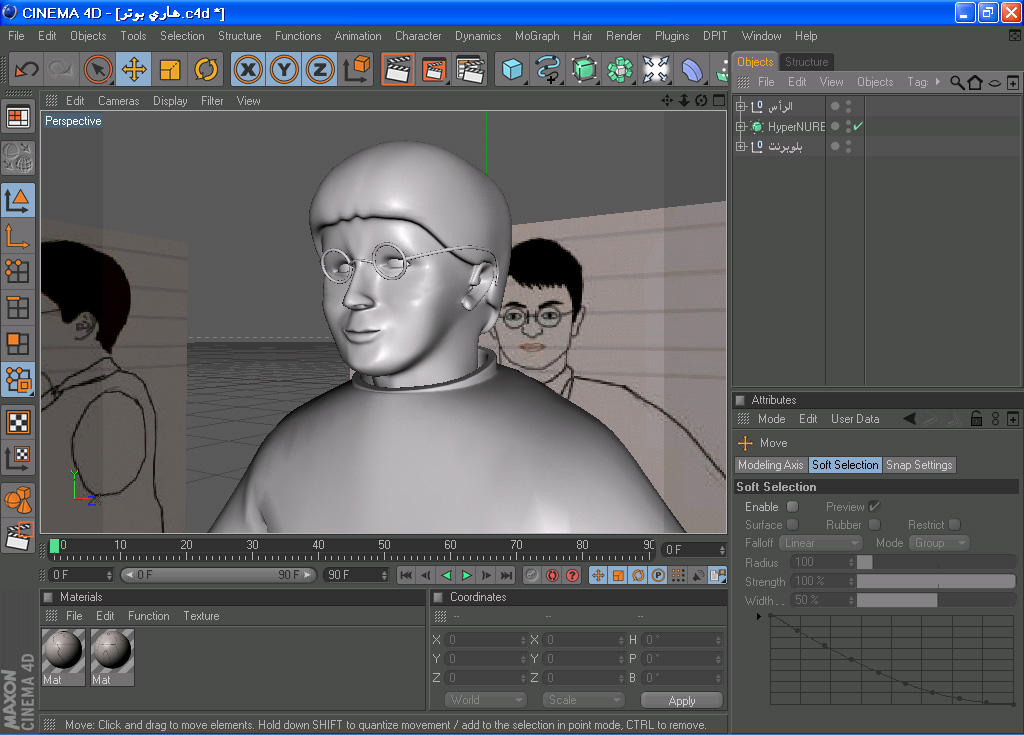Render to Picture Viewer icon
Viewport: 1024px width, 735px height.
point(434,69)
